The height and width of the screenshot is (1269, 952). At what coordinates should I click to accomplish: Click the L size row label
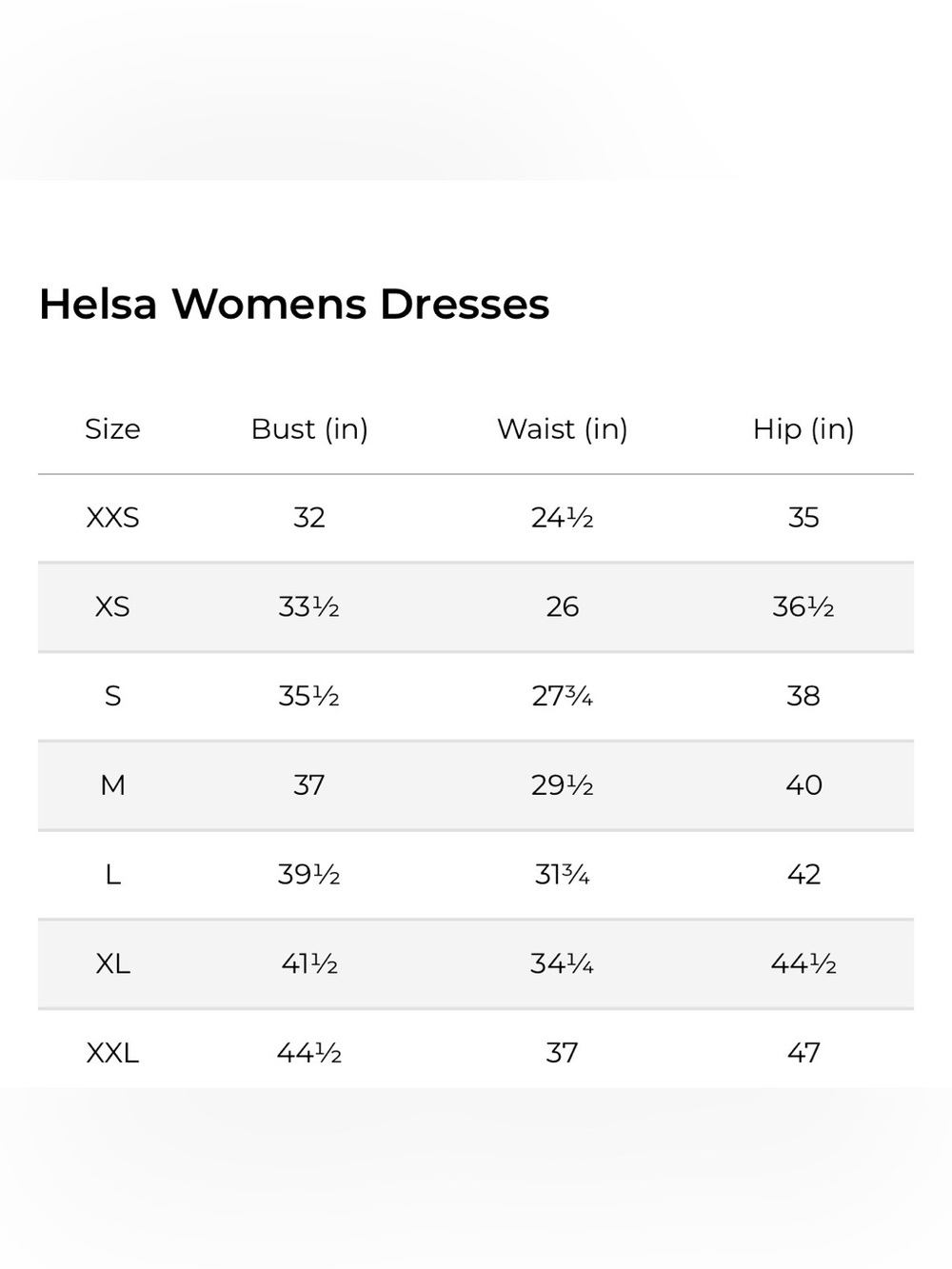pos(112,875)
